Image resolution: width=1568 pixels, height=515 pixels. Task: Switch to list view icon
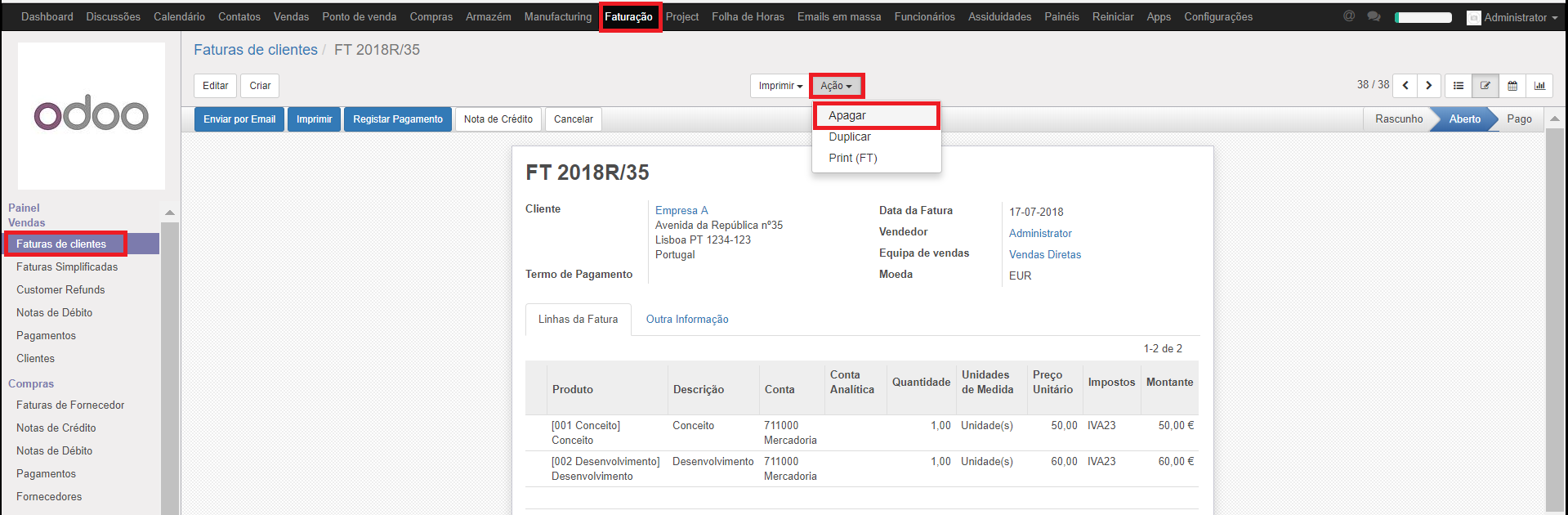click(1459, 86)
